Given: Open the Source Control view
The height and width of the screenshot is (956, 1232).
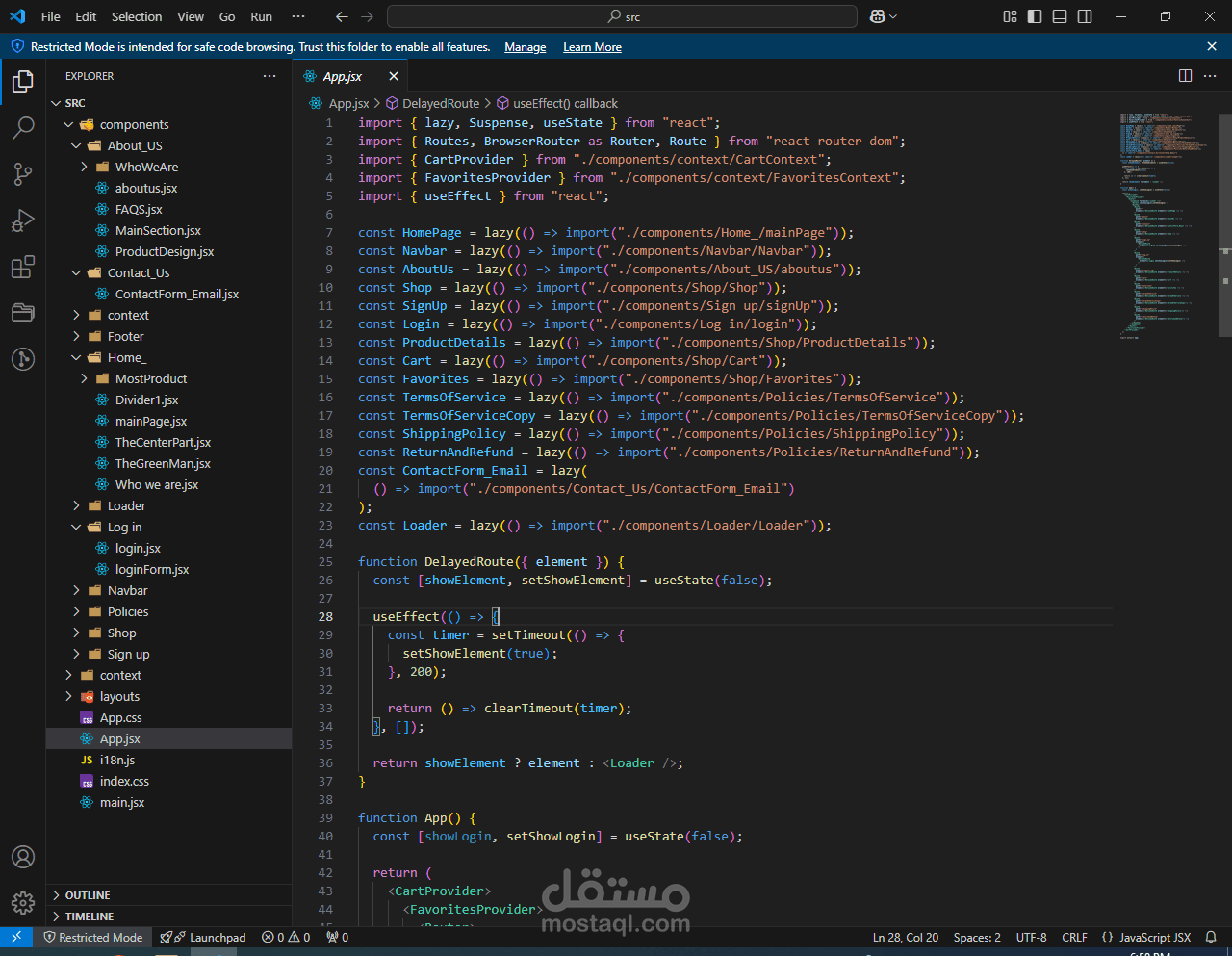Looking at the screenshot, I should point(23,174).
